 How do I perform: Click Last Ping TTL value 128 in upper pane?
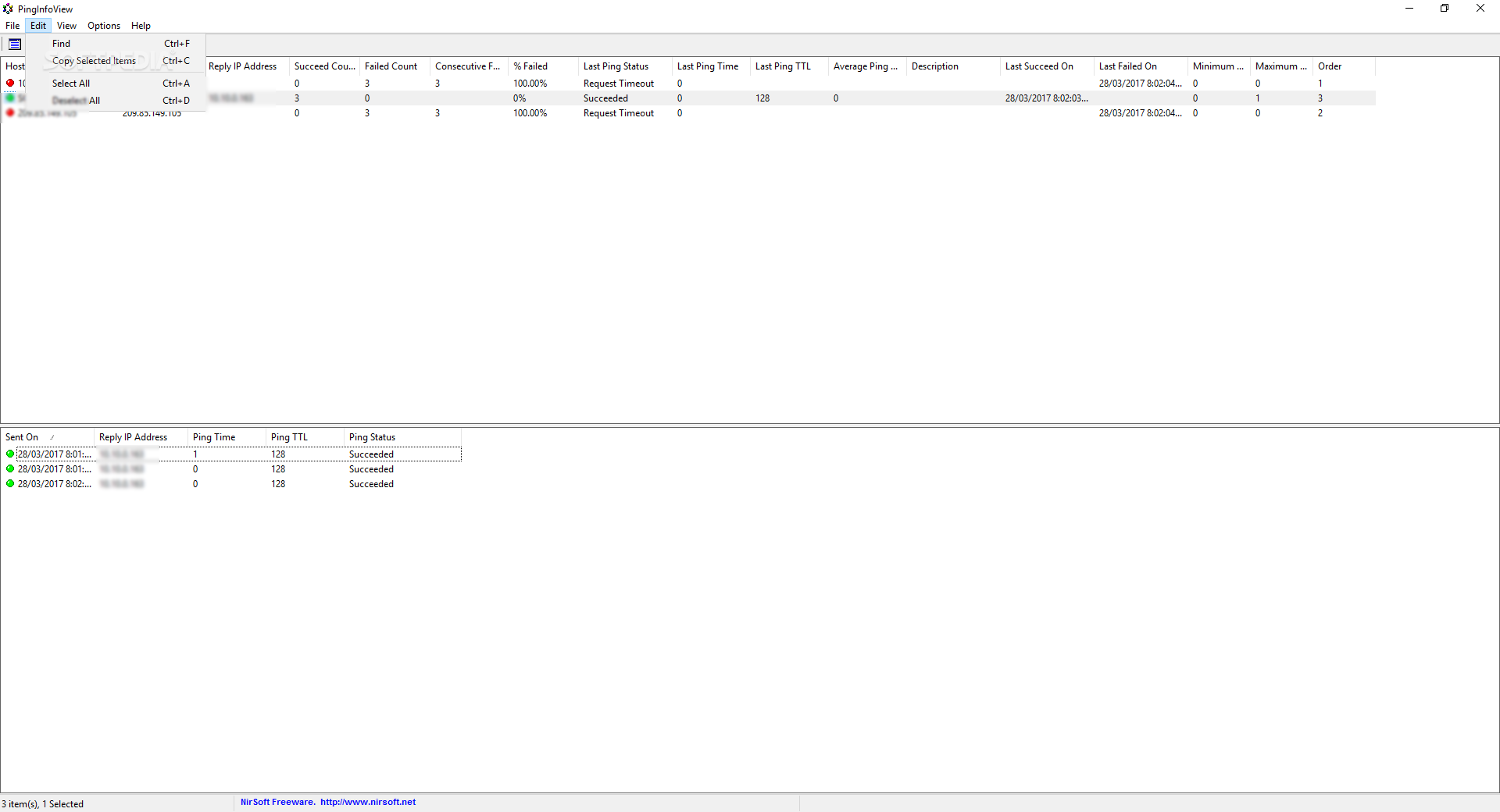point(762,98)
